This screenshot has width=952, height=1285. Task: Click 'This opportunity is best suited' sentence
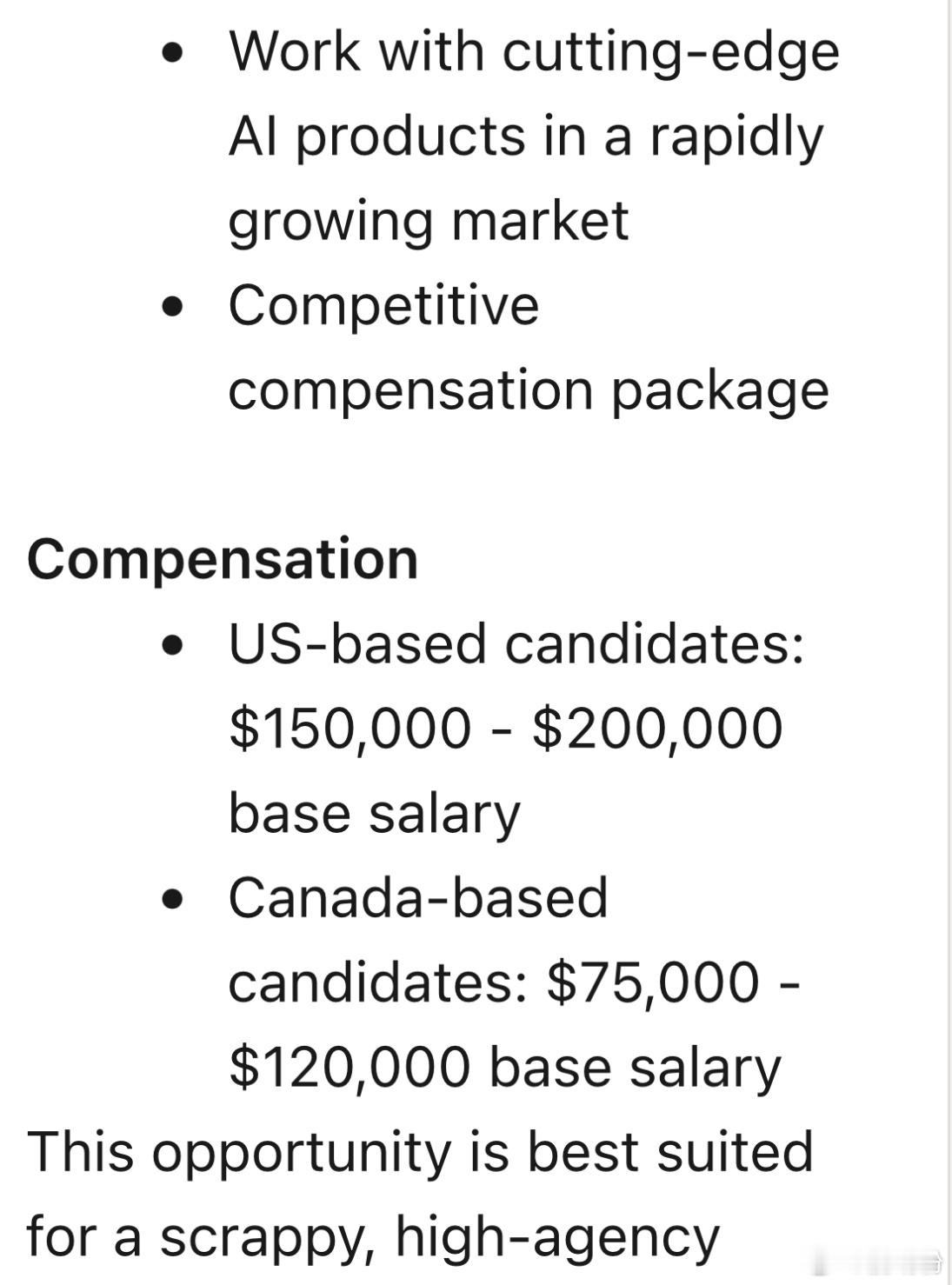(x=420, y=1152)
